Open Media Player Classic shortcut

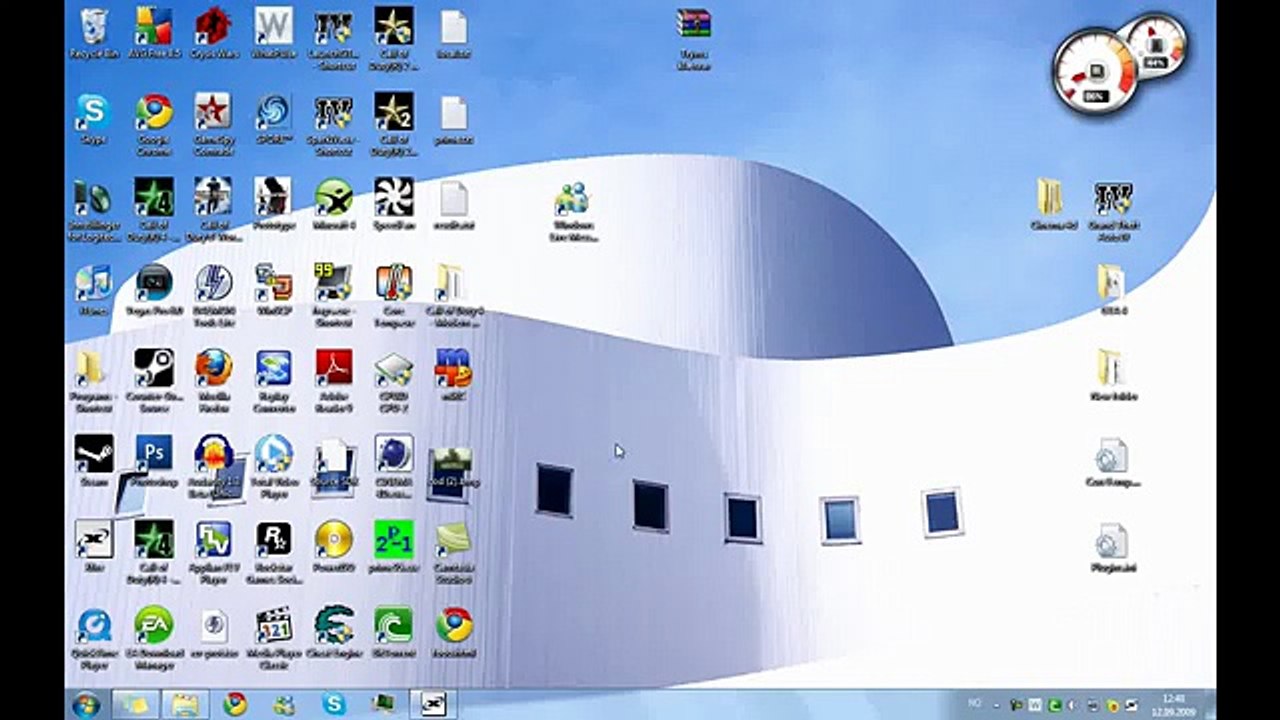coord(273,639)
